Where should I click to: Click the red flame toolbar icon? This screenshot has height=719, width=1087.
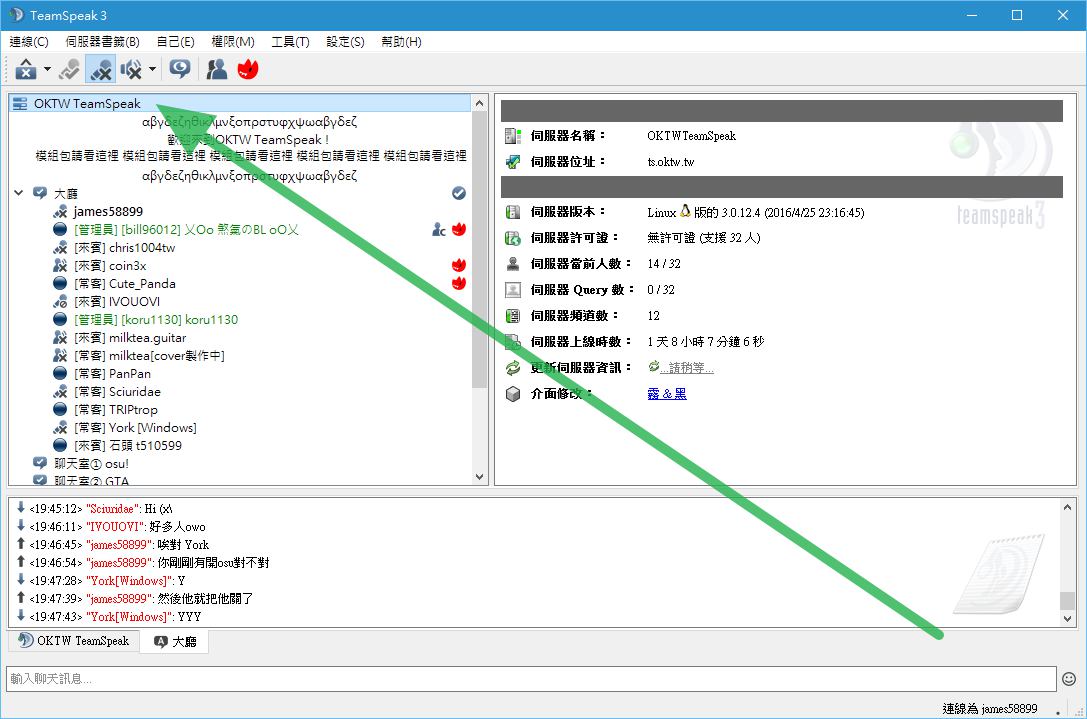247,69
